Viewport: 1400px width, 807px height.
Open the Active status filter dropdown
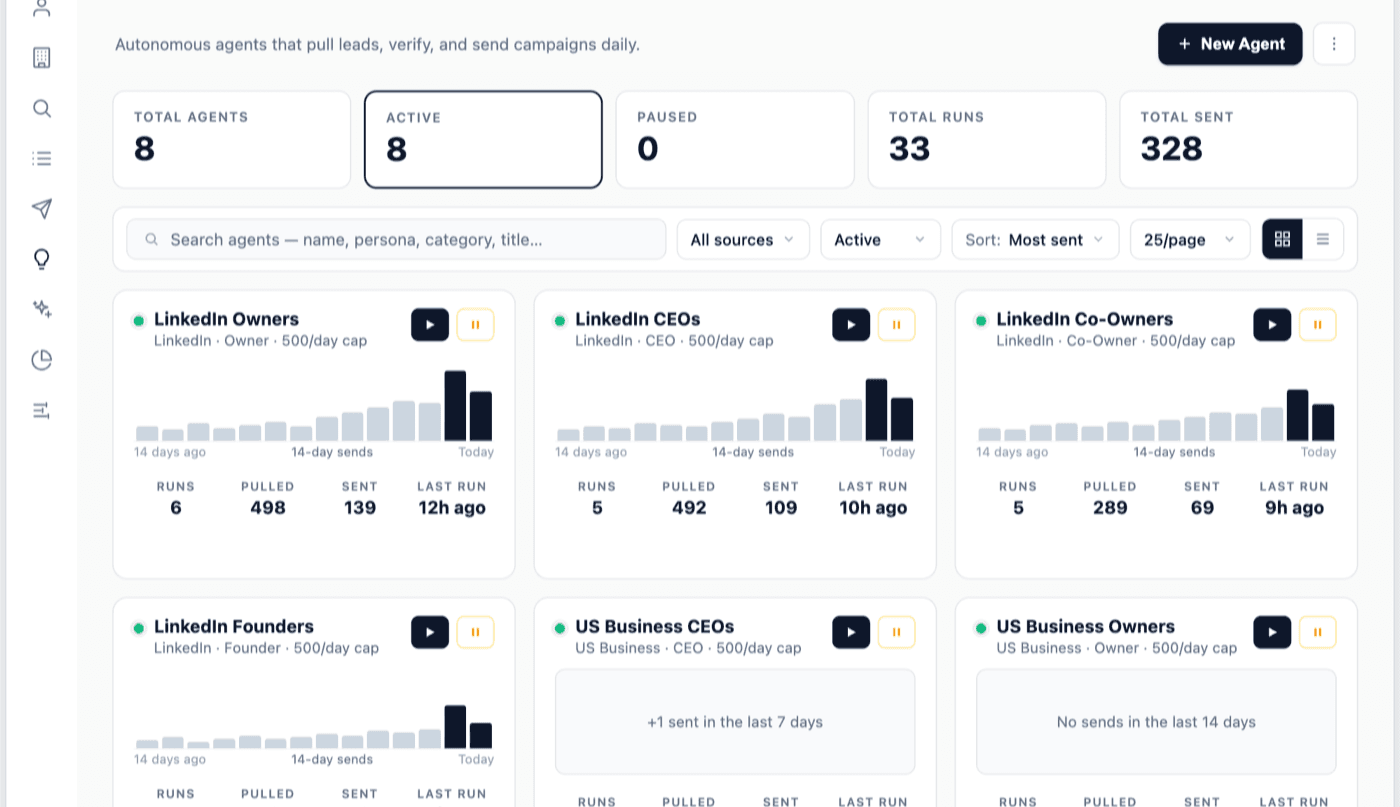pyautogui.click(x=881, y=240)
